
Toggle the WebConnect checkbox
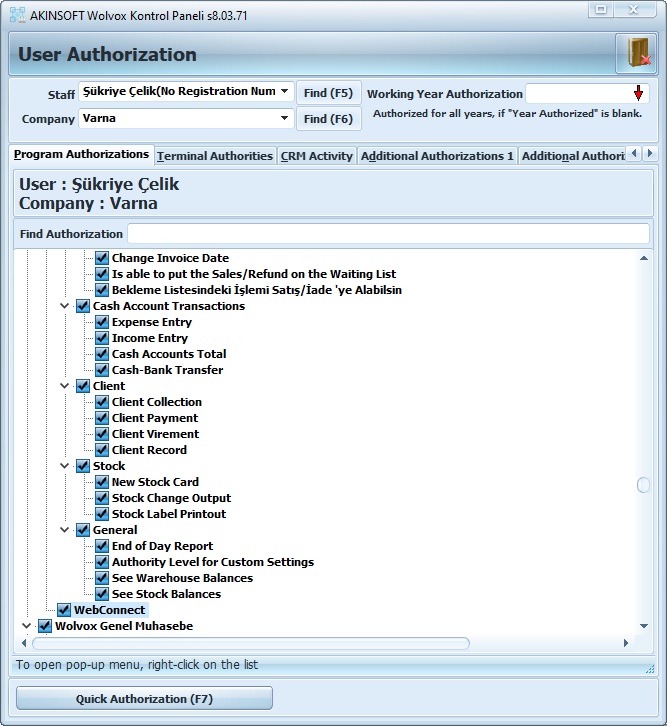(64, 610)
